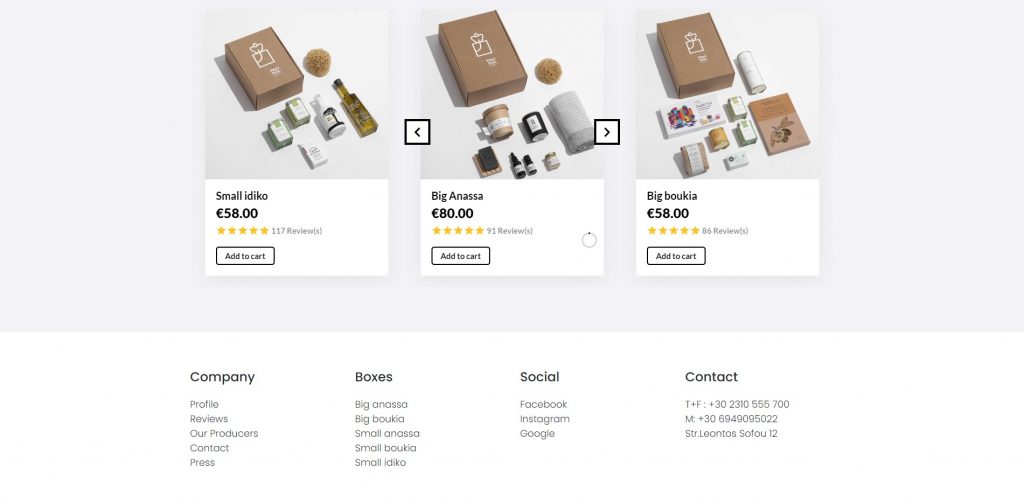Click the circular loading indicator icon

tap(589, 240)
